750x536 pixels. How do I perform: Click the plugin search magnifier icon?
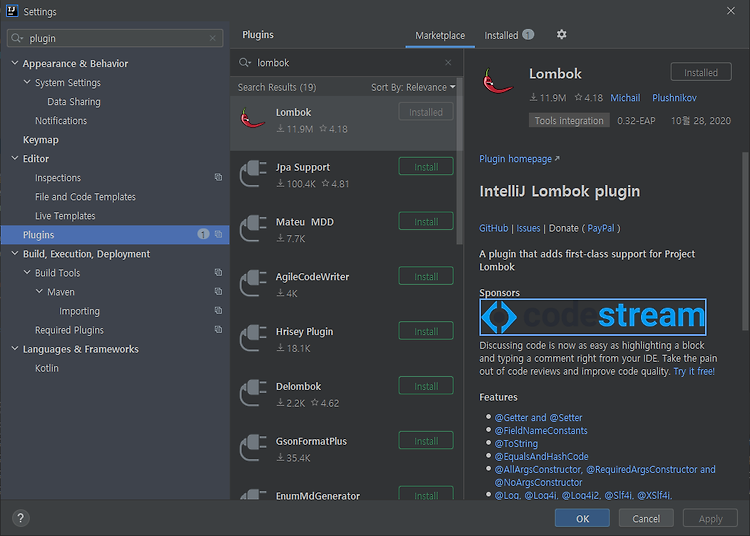tap(245, 63)
